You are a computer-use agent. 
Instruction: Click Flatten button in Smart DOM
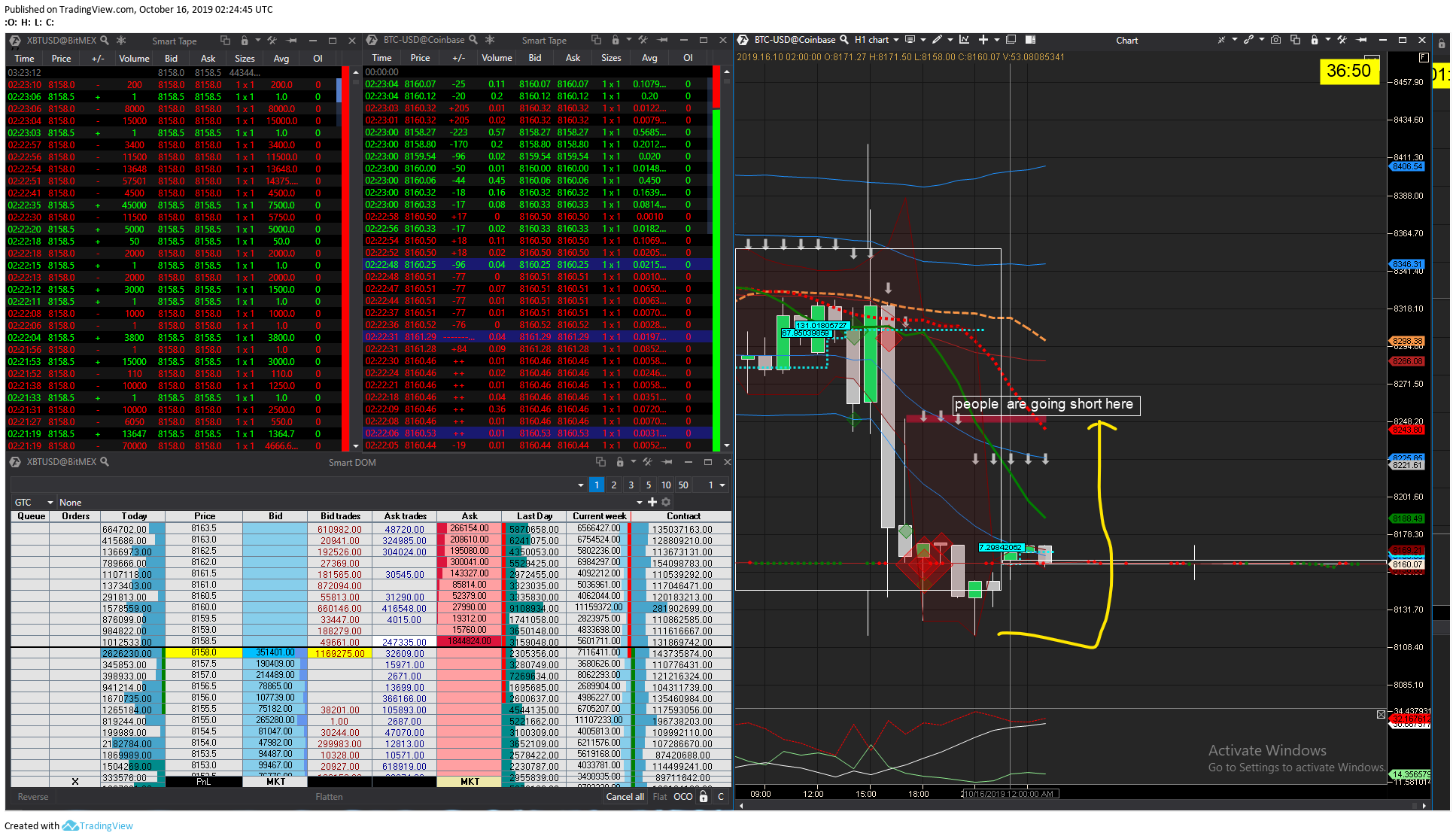tap(329, 796)
